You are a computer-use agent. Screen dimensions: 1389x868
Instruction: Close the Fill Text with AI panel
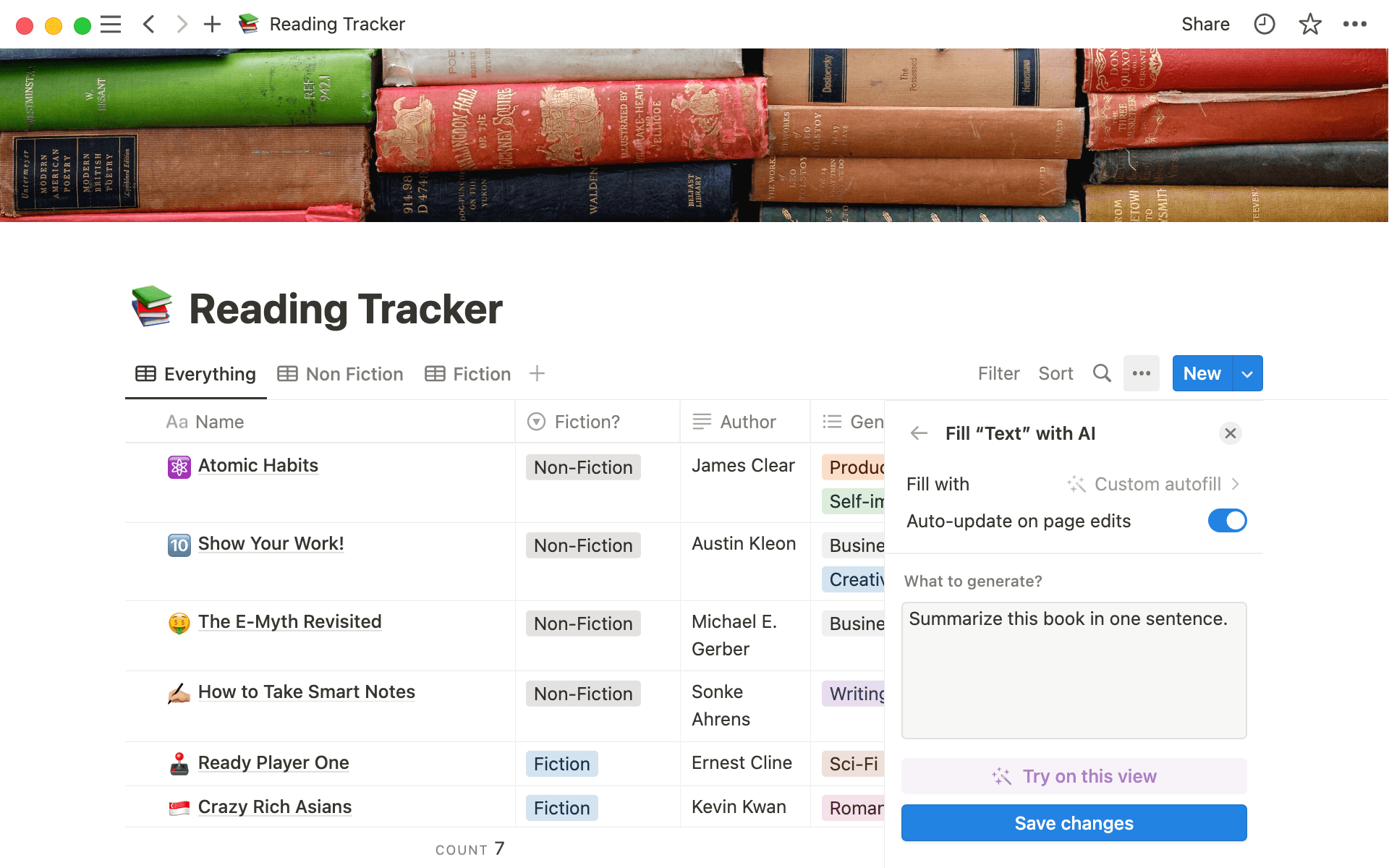pos(1231,433)
